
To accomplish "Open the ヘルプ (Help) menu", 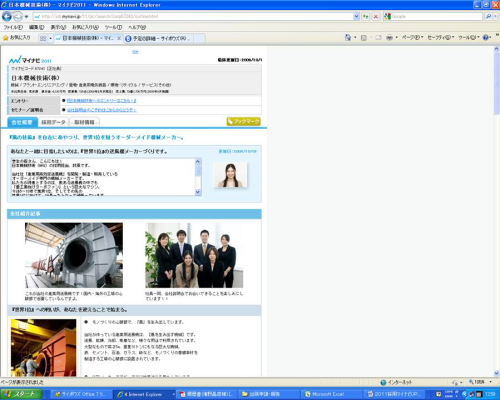I will 137,27.
